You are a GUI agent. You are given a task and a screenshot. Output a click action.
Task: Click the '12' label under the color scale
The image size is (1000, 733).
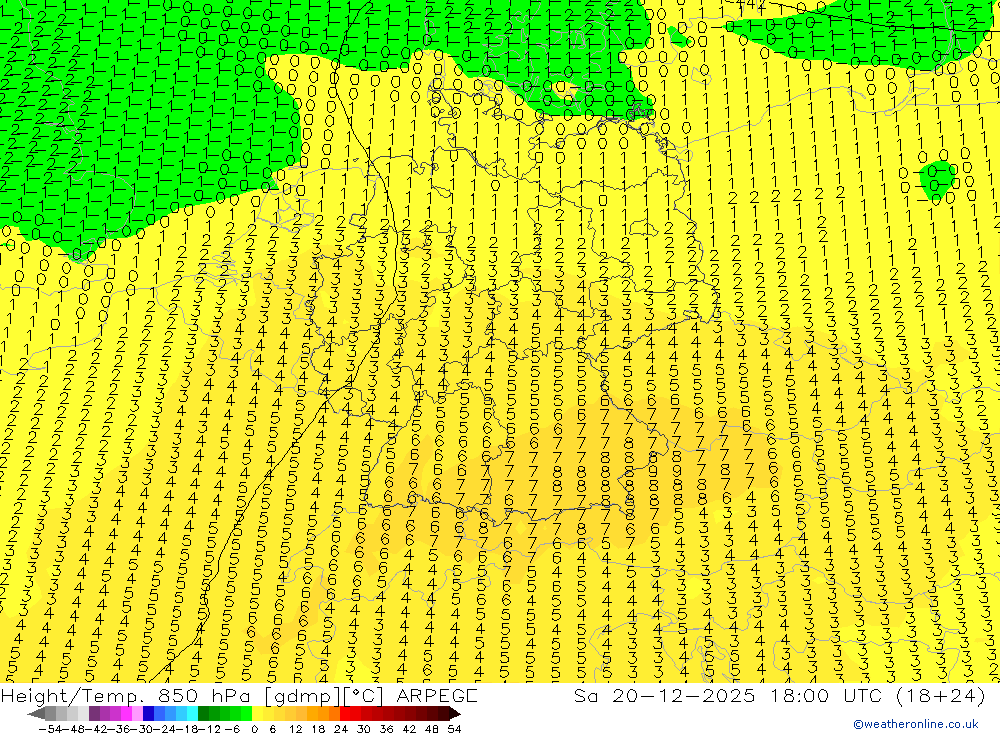tap(295, 729)
